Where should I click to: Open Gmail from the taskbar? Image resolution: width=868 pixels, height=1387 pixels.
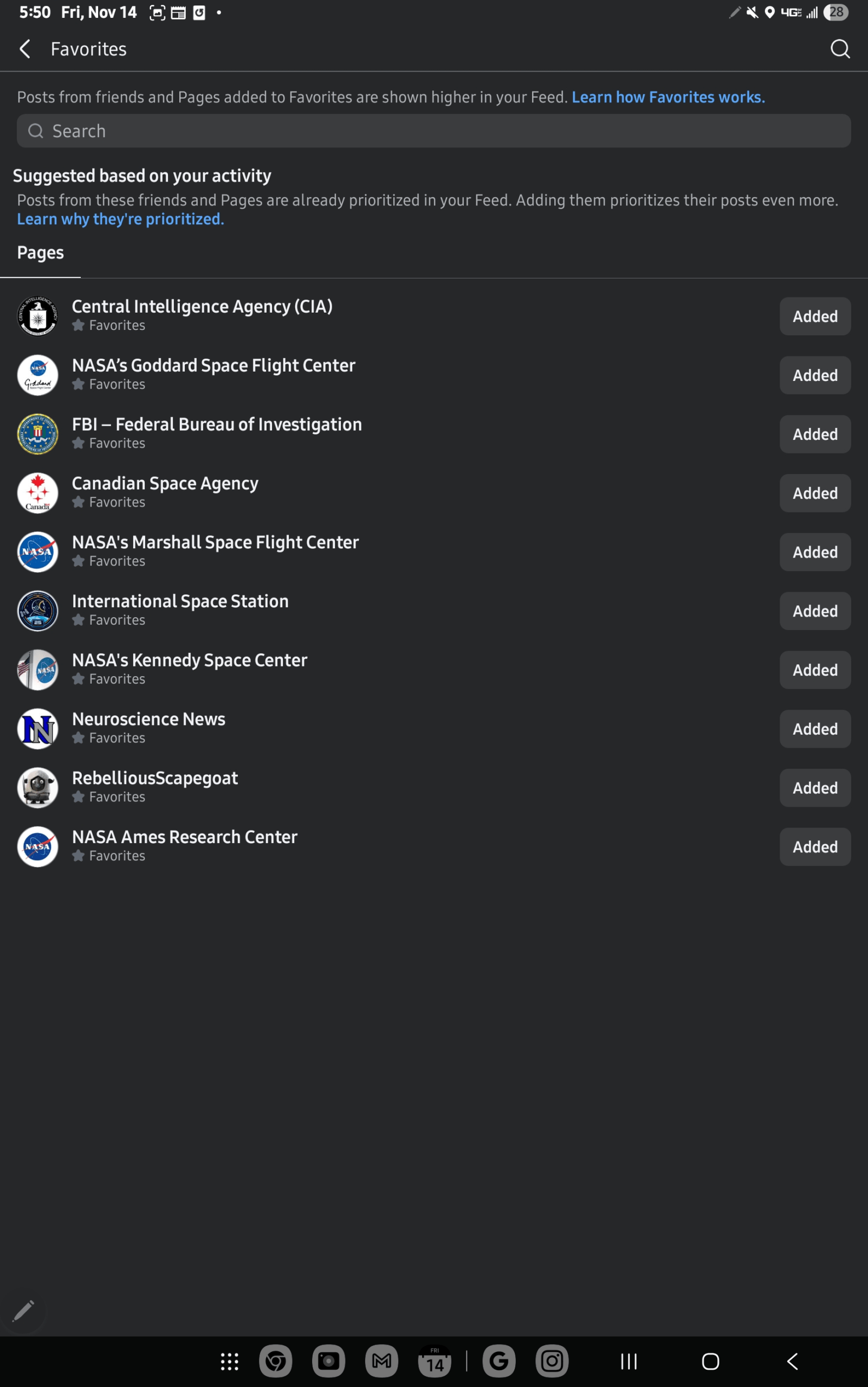(x=381, y=1361)
